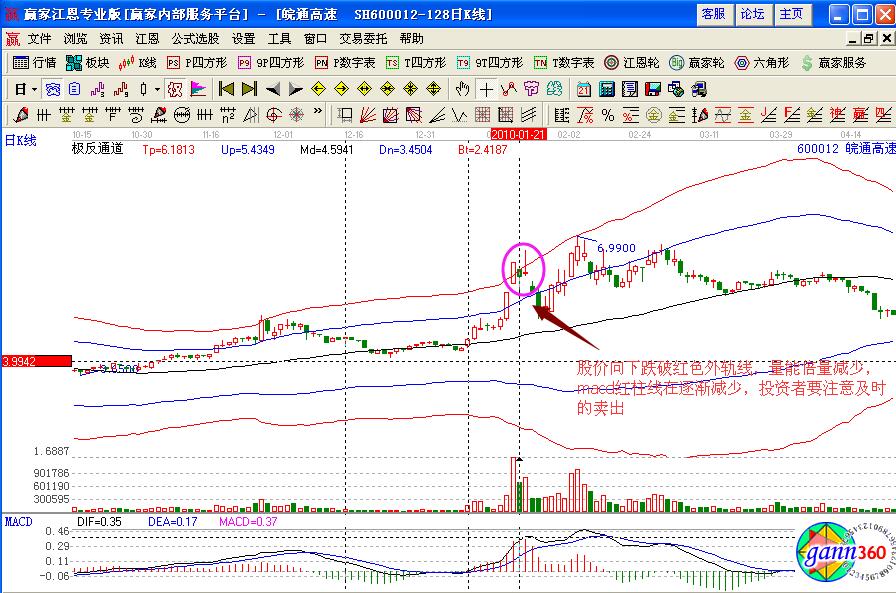This screenshot has width=896, height=593.
Task: Click the save floppy disk icon
Action: pyautogui.click(x=654, y=88)
